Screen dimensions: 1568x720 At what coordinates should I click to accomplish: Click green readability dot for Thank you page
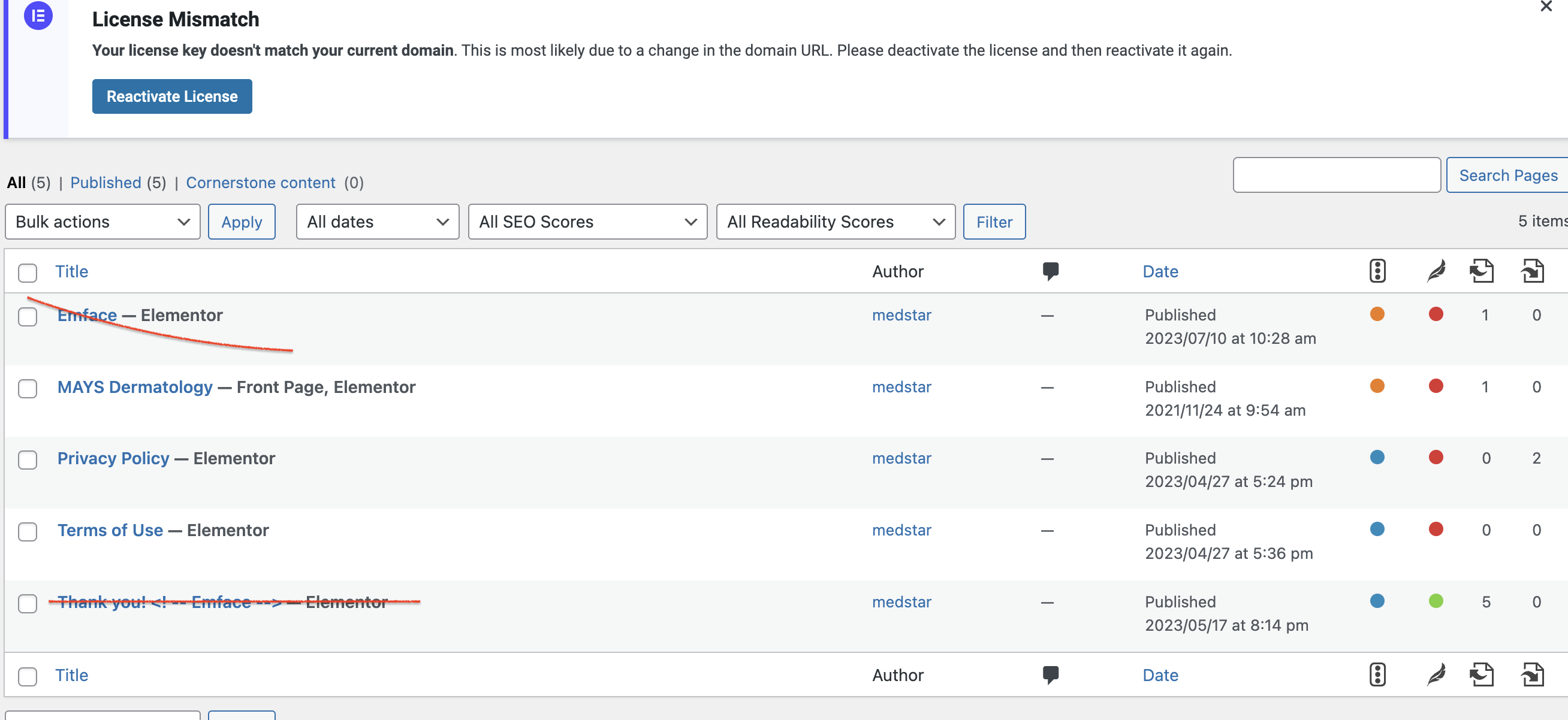point(1436,601)
